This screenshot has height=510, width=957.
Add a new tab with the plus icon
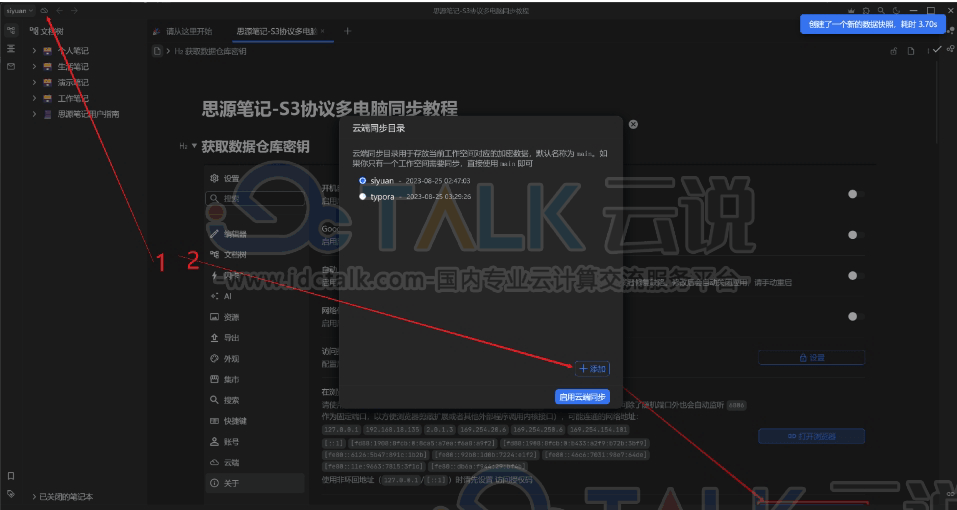tap(347, 31)
